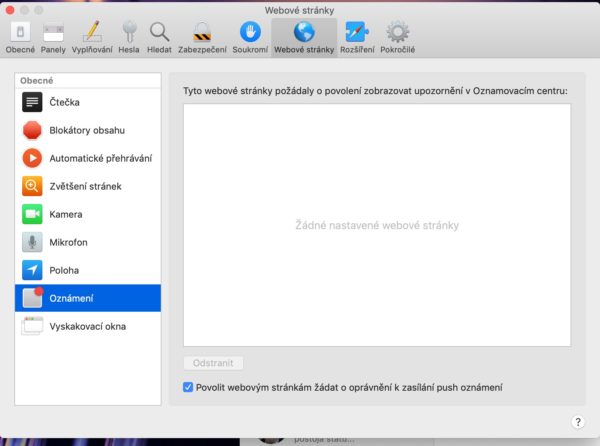Viewport: 600px width, 446px height.
Task: Open the Panely preferences tab
Action: click(53, 34)
